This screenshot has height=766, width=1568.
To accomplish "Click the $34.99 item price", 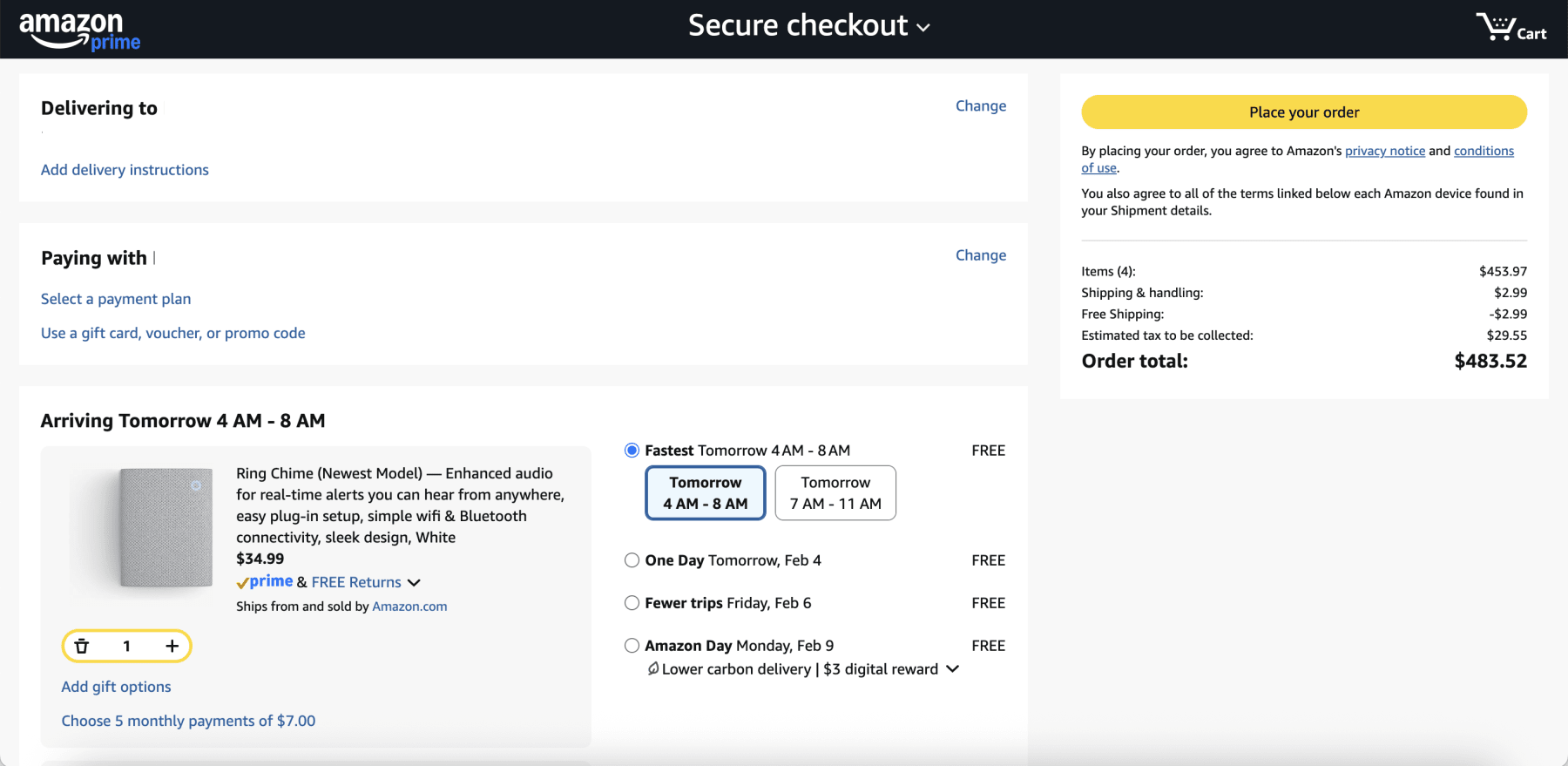I will (x=260, y=559).
